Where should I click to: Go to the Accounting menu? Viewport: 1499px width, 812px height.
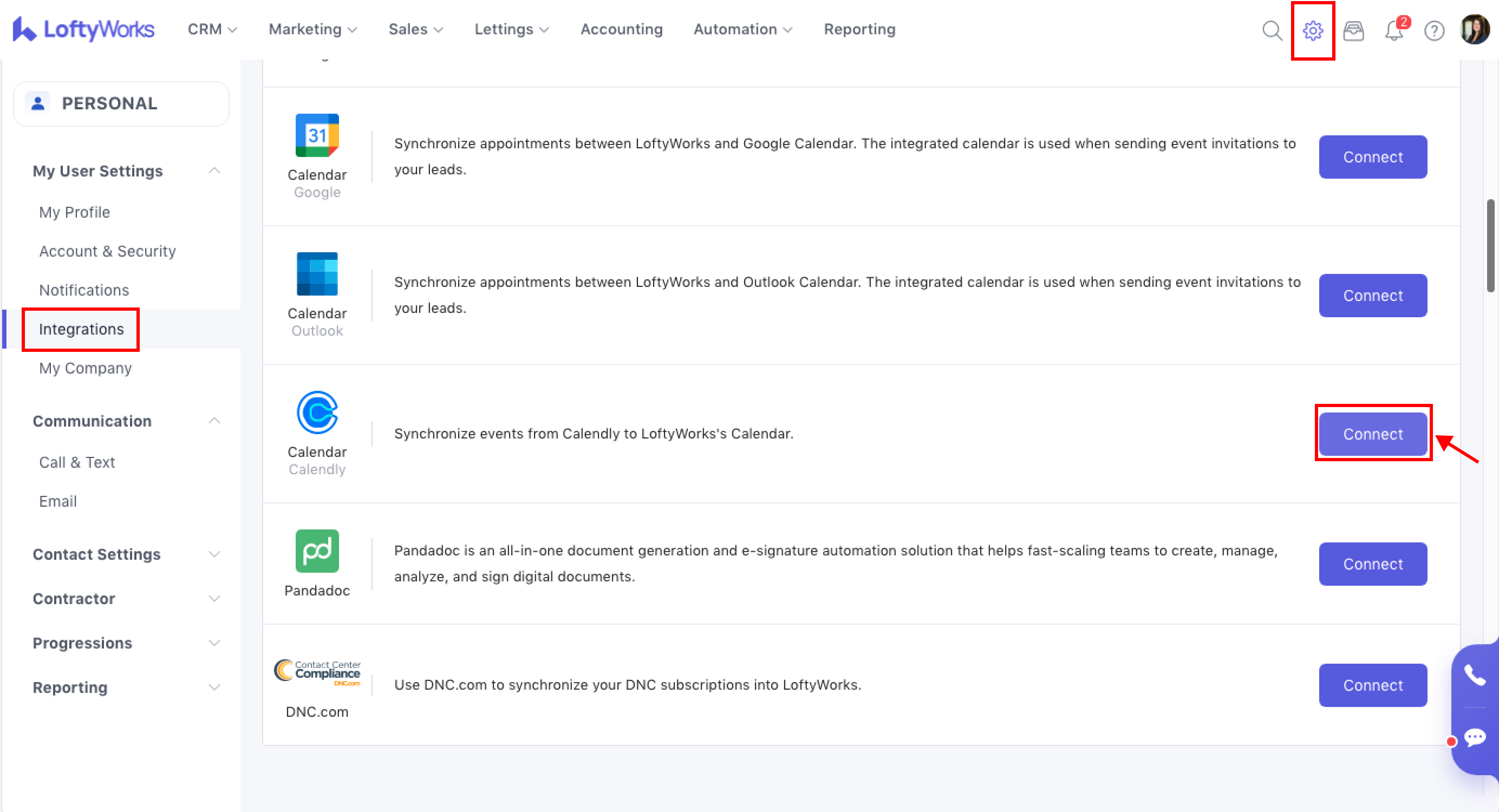[x=622, y=29]
